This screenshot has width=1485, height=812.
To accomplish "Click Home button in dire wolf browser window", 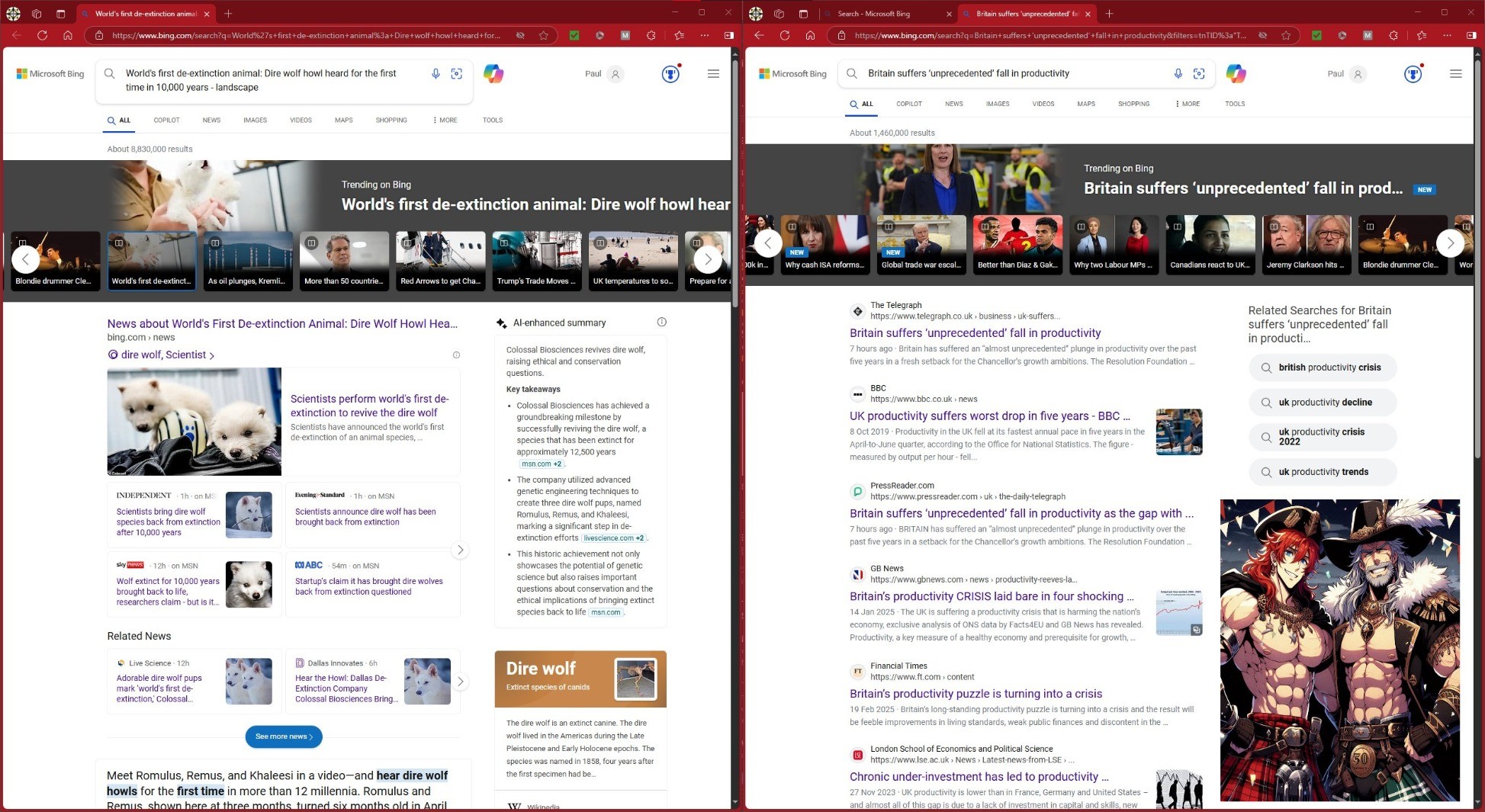I will (x=68, y=35).
